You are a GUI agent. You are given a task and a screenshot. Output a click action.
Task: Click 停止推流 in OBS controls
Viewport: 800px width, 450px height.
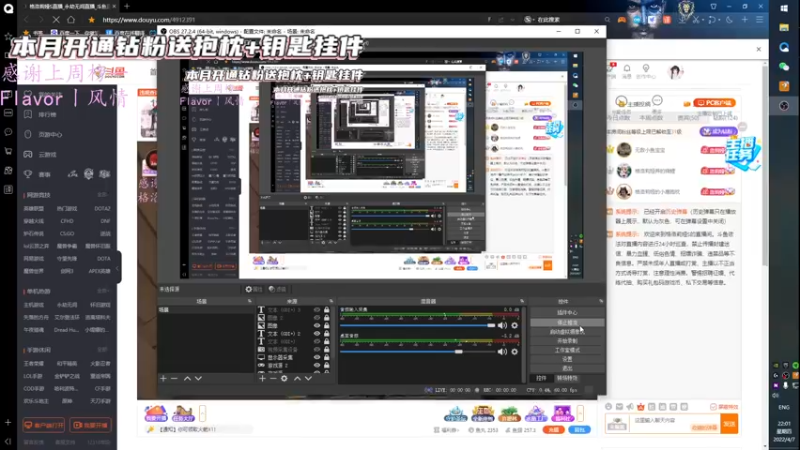tap(567, 323)
